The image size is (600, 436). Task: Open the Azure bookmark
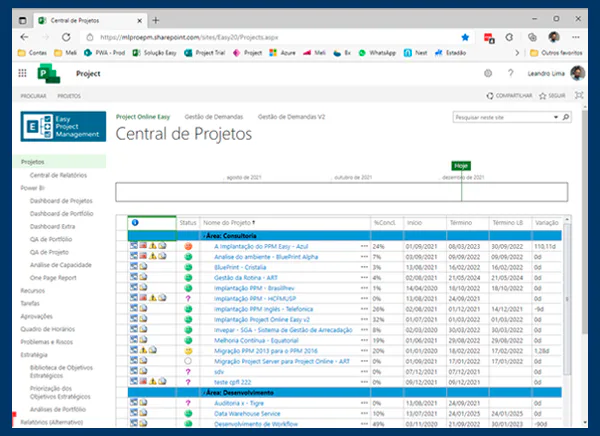pos(282,53)
